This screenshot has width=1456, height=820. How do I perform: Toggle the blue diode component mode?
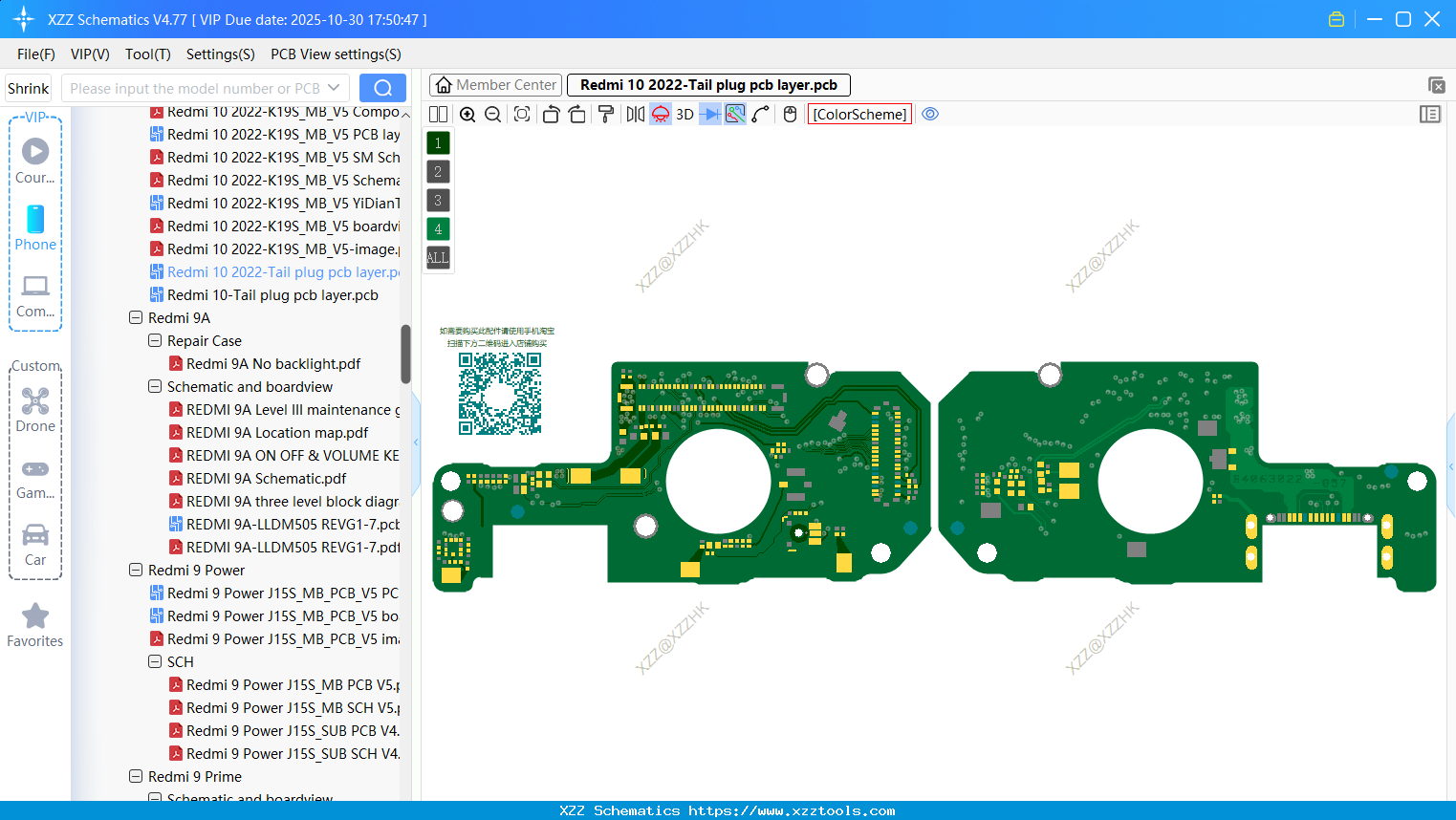[x=710, y=114]
